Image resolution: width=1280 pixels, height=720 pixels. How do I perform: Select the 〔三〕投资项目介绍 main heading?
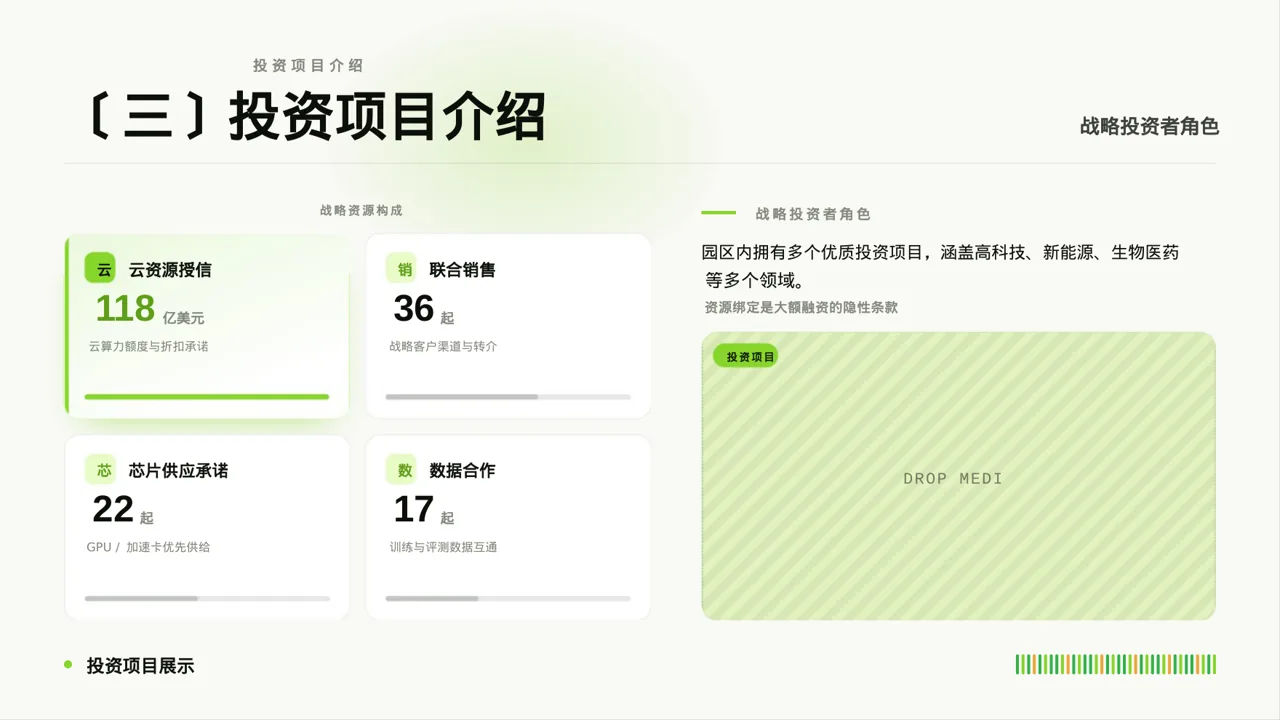pyautogui.click(x=316, y=117)
